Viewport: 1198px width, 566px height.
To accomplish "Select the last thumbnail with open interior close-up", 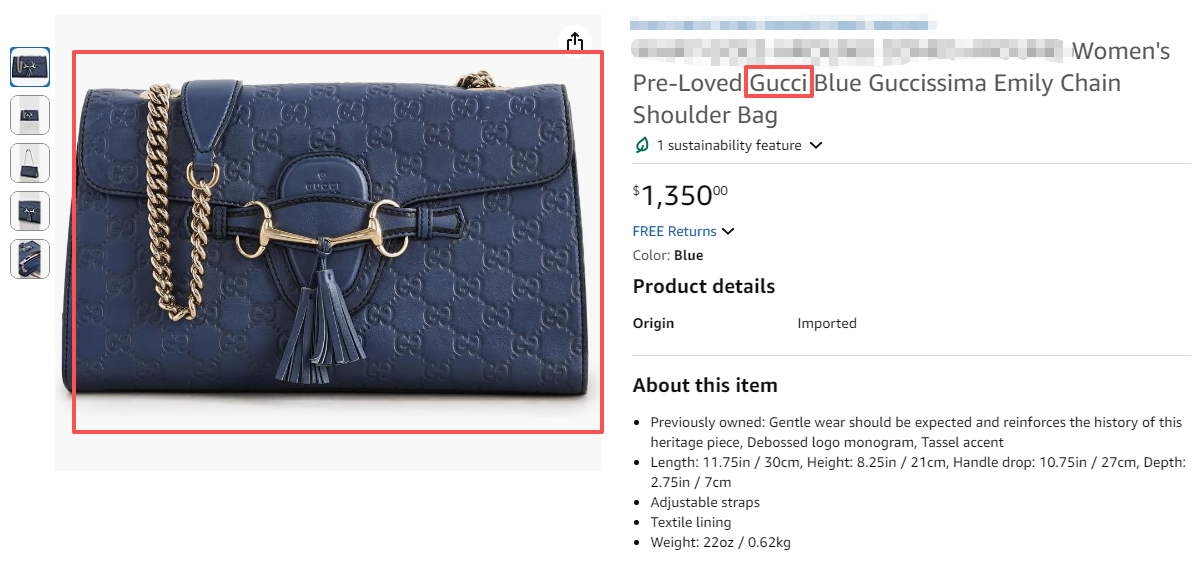I will pos(30,259).
